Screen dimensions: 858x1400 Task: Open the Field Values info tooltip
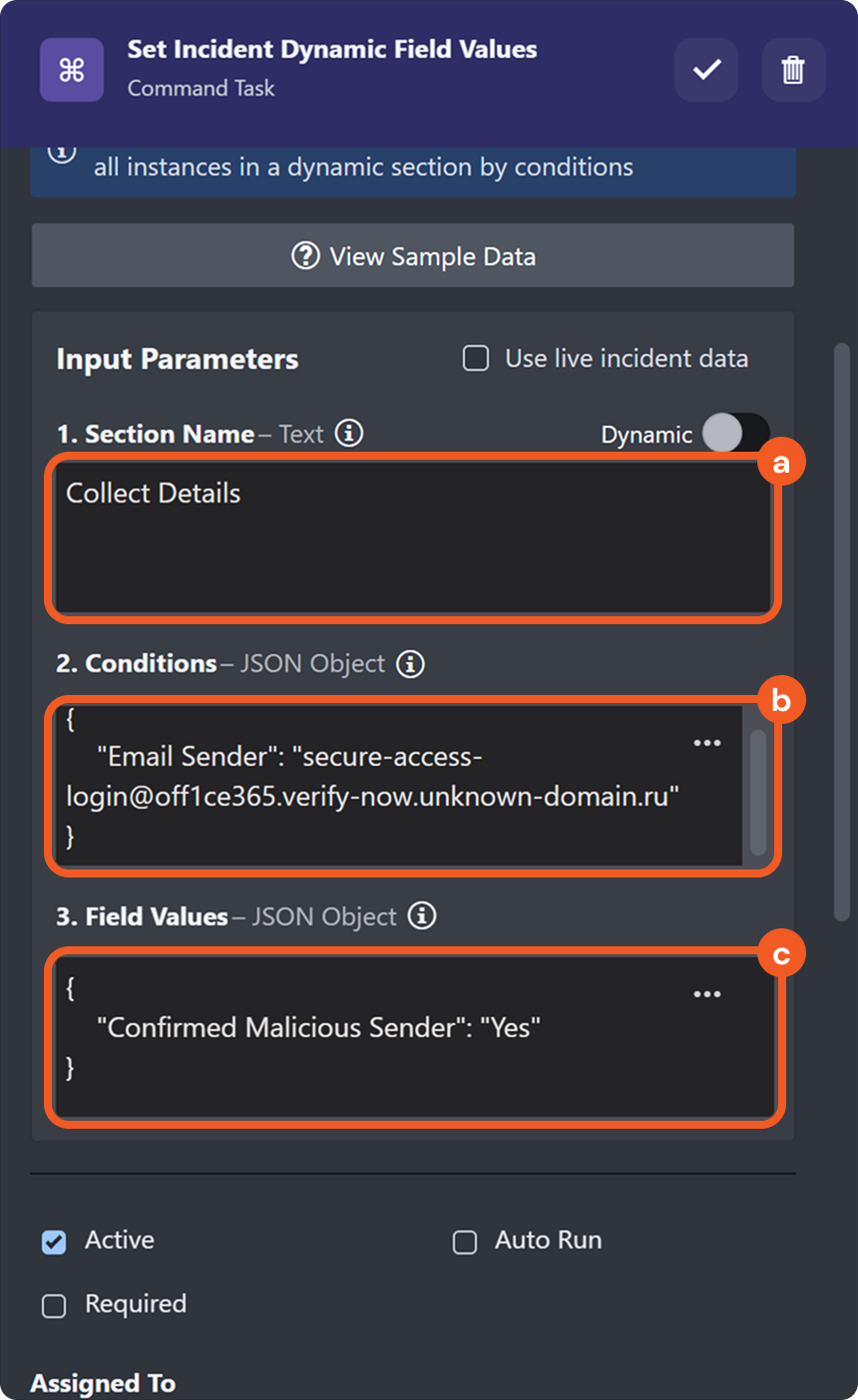coord(420,916)
